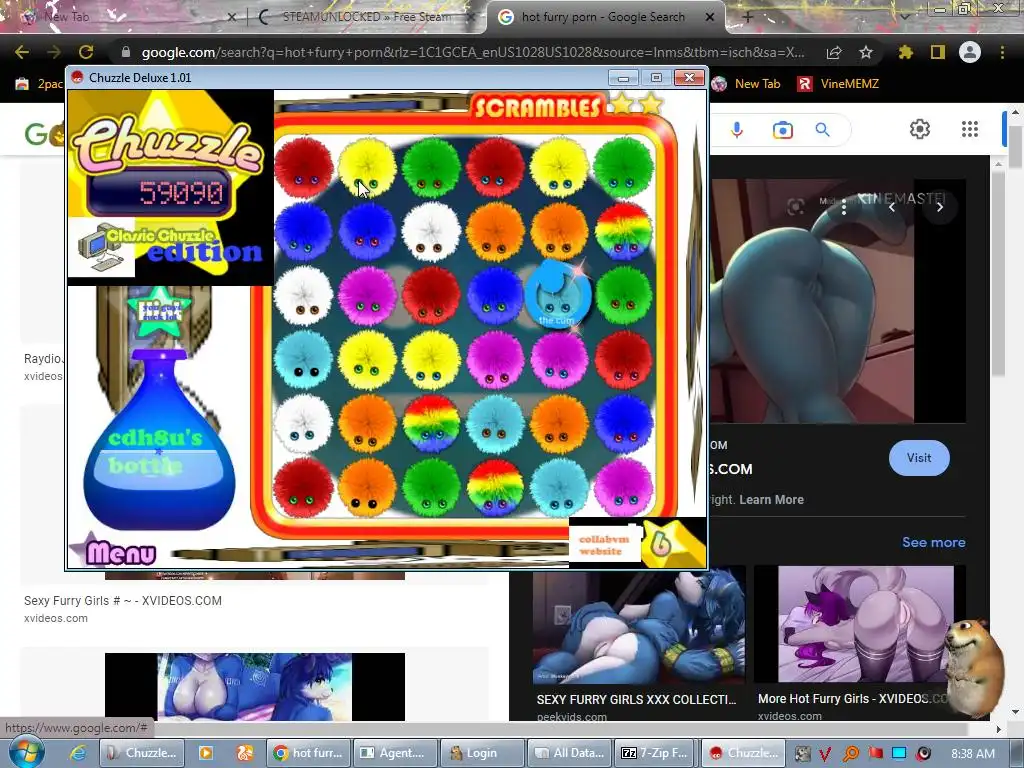Click the Chrome address bar URL
The width and height of the screenshot is (1024, 768).
pyautogui.click(x=473, y=52)
